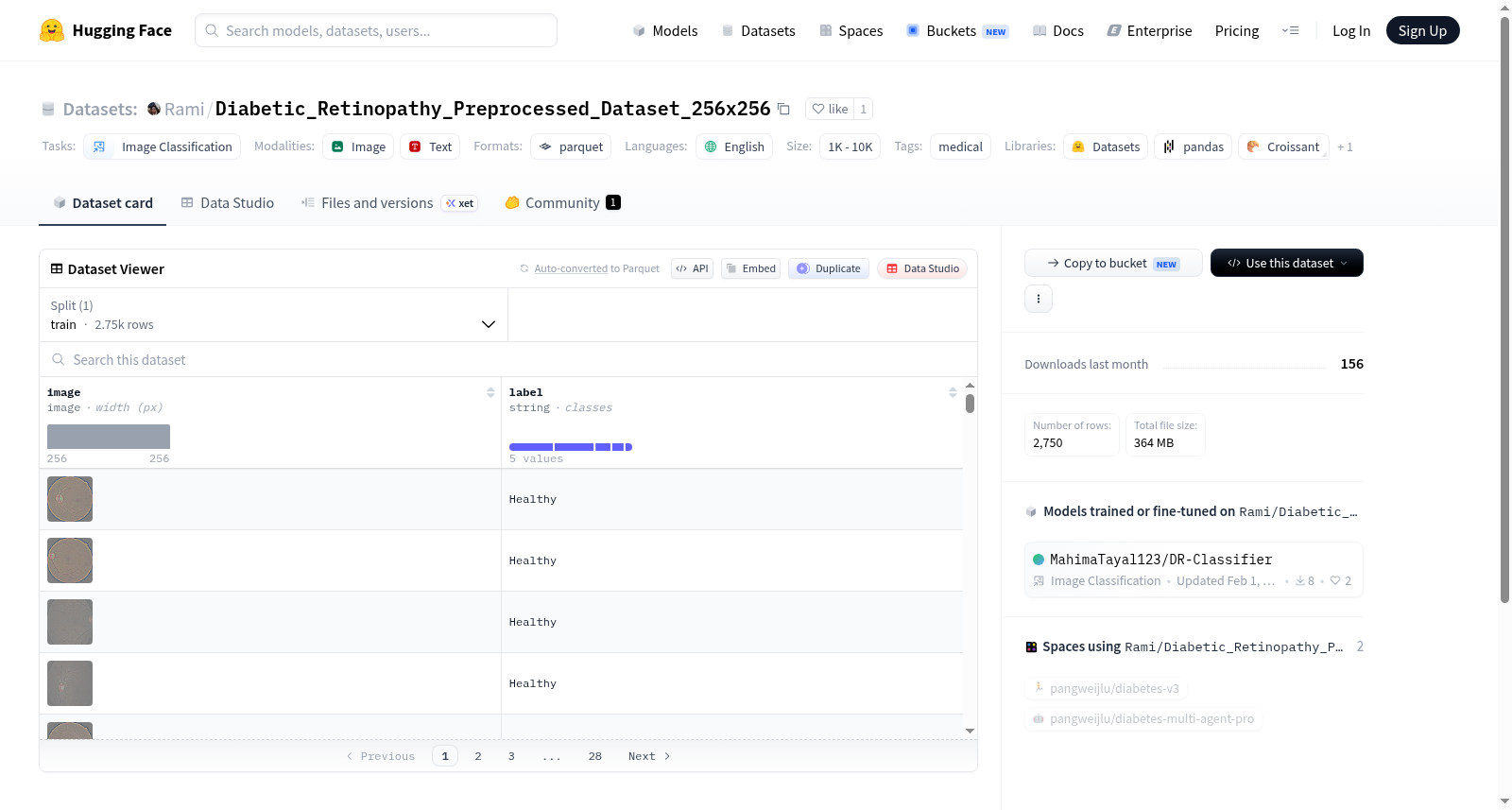The height and width of the screenshot is (810, 1512).
Task: Open the third Healthy row image thumbnail
Action: (x=70, y=622)
